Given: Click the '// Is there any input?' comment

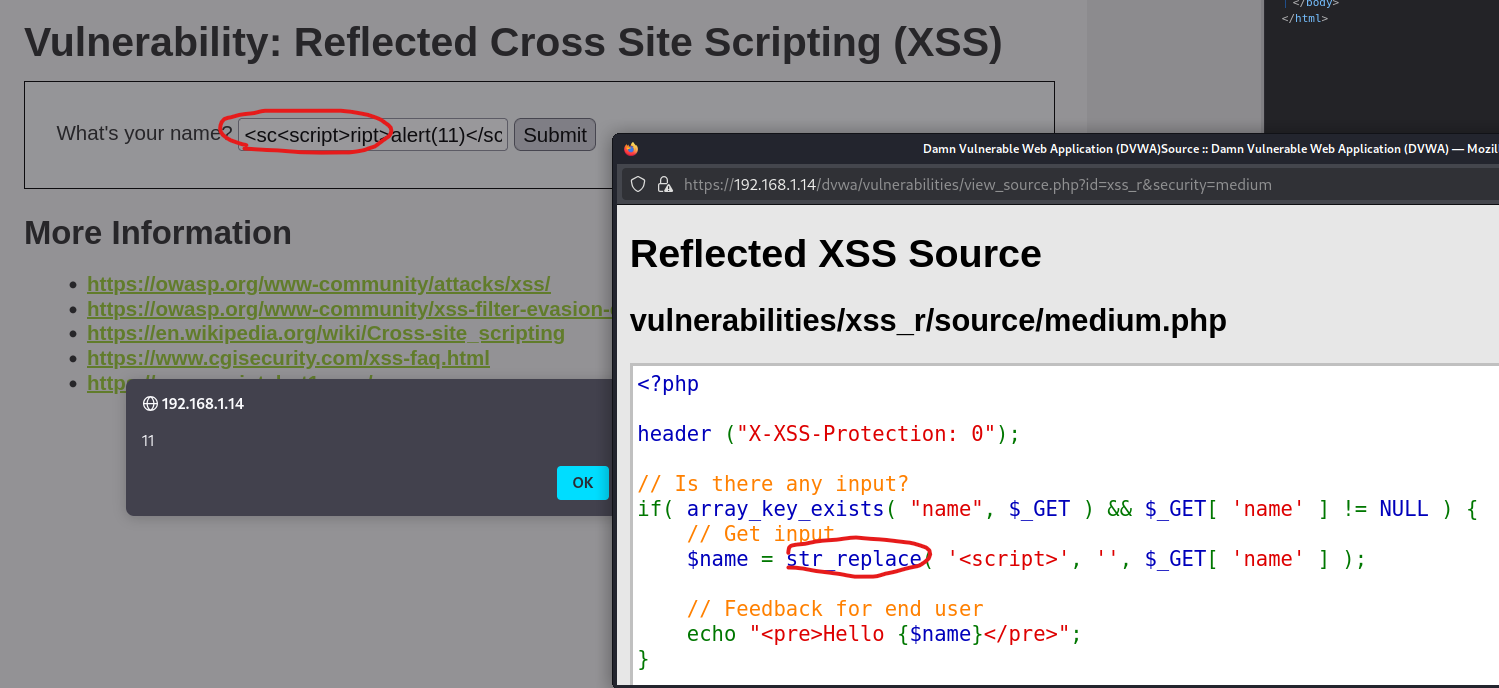Looking at the screenshot, I should pyautogui.click(x=773, y=484).
